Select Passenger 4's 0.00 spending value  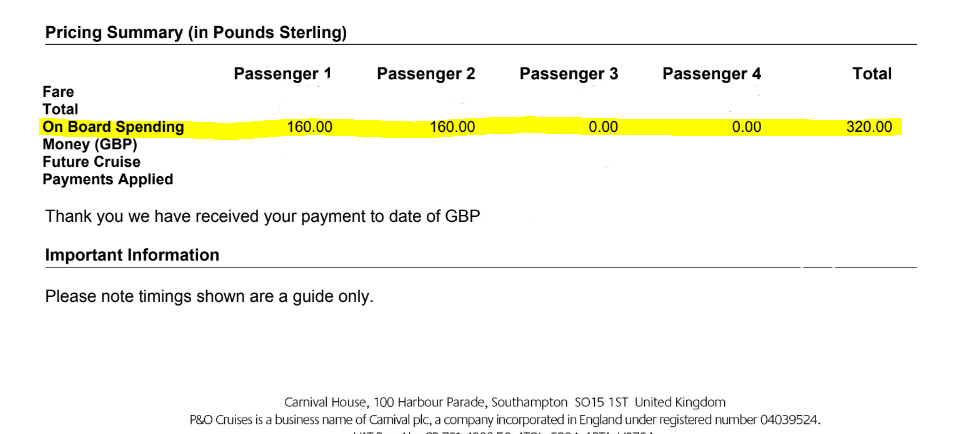click(x=746, y=127)
